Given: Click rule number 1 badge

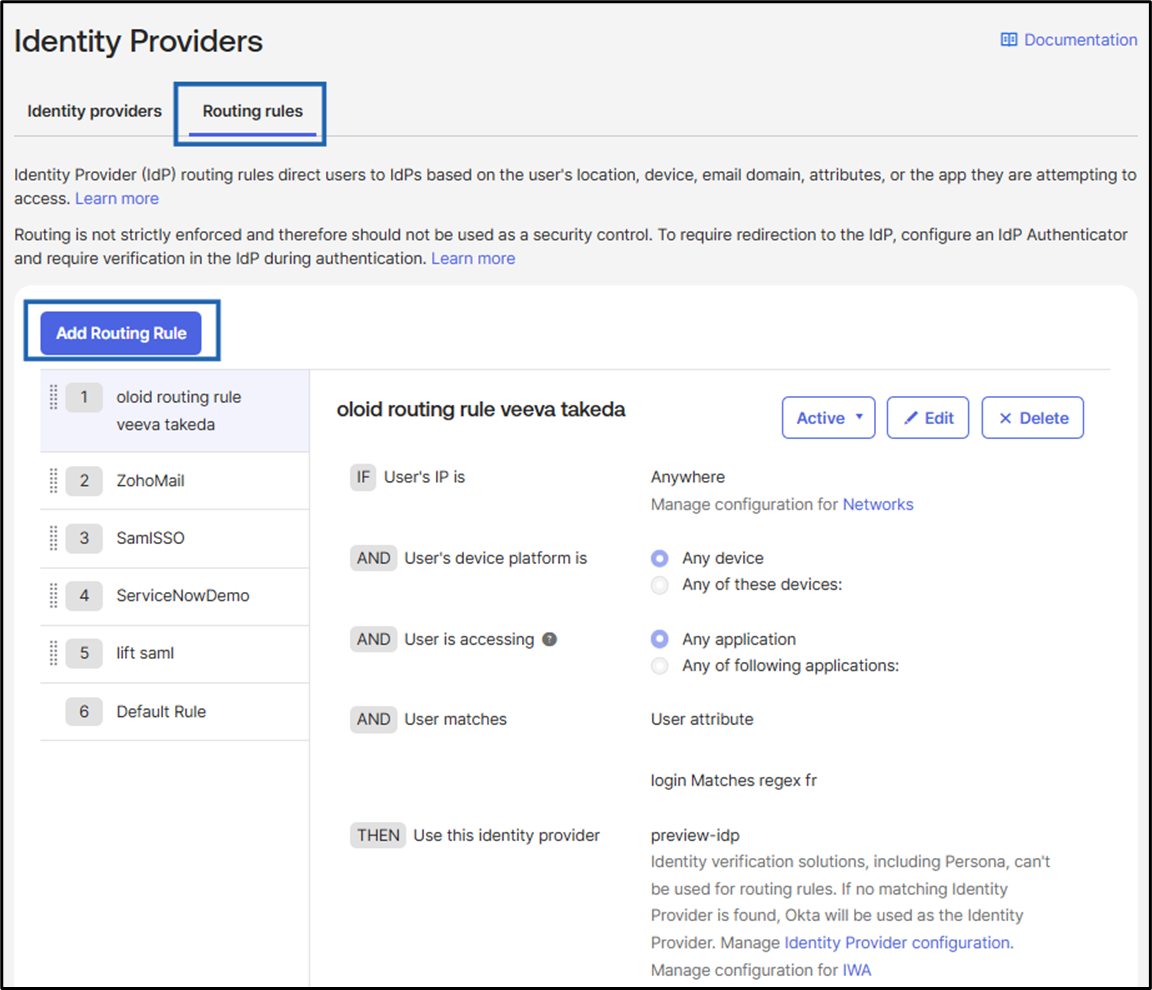Looking at the screenshot, I should (84, 397).
